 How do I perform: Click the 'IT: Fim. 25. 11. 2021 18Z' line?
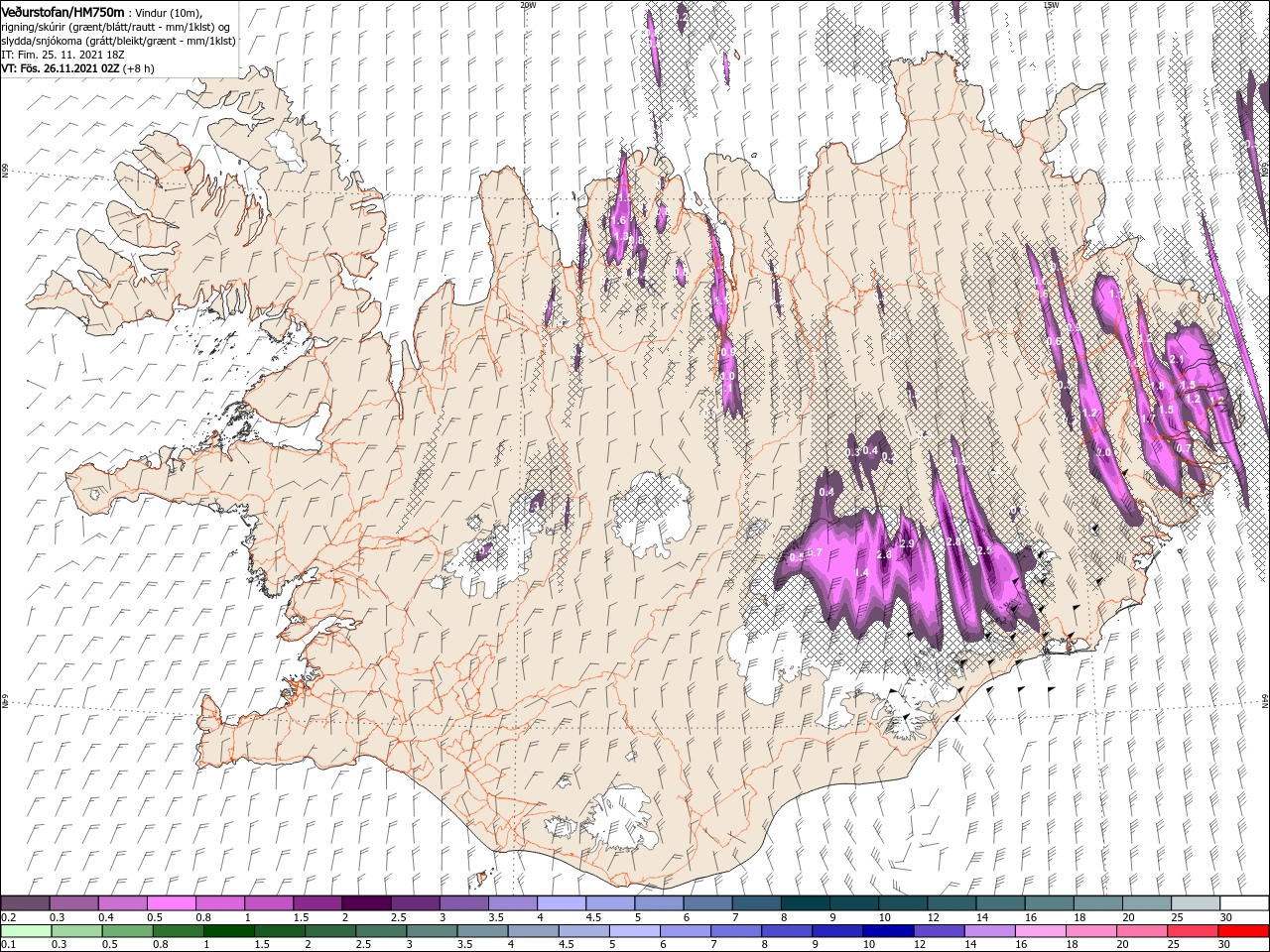[63, 55]
